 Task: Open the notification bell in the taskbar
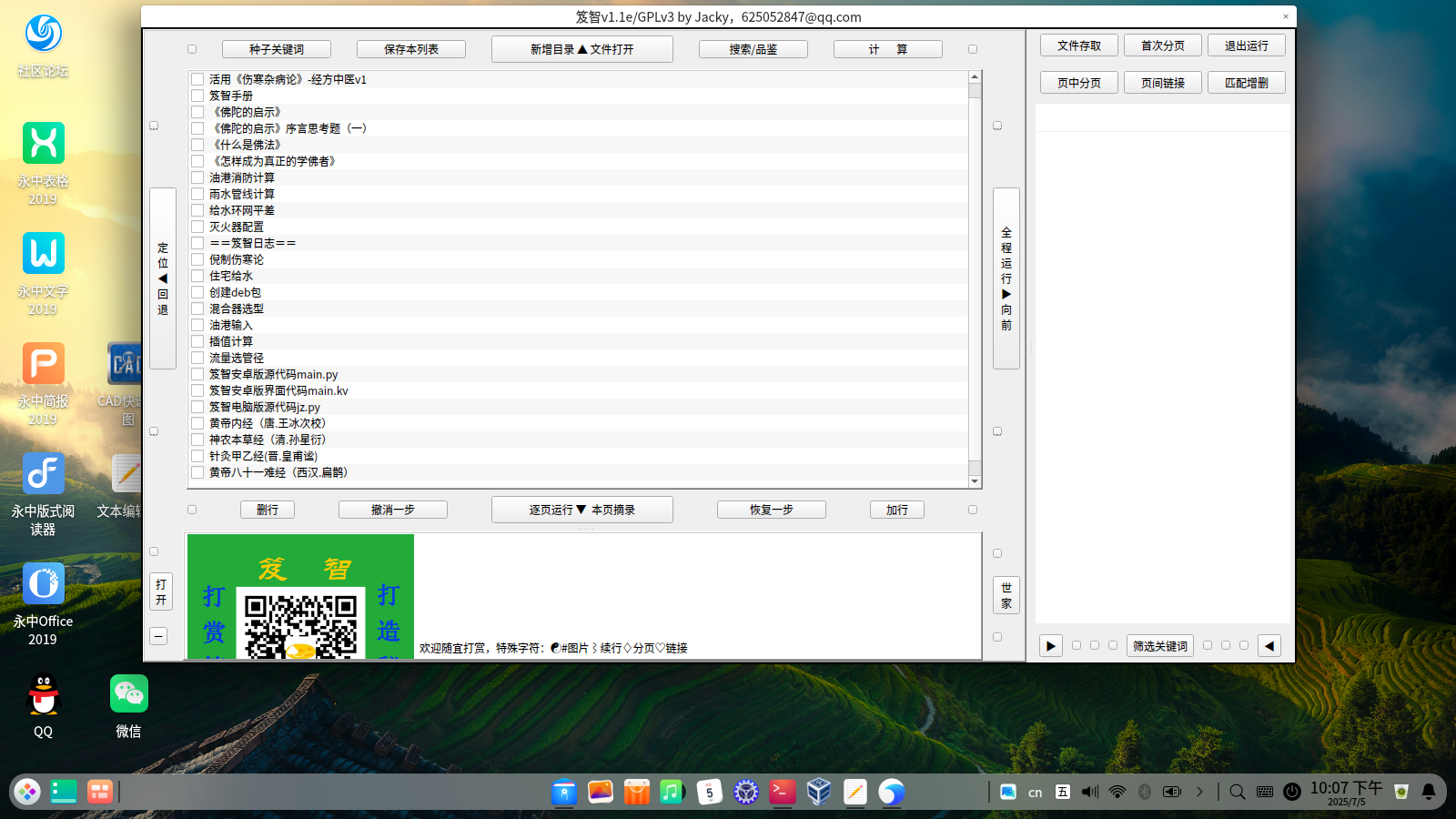1429,792
